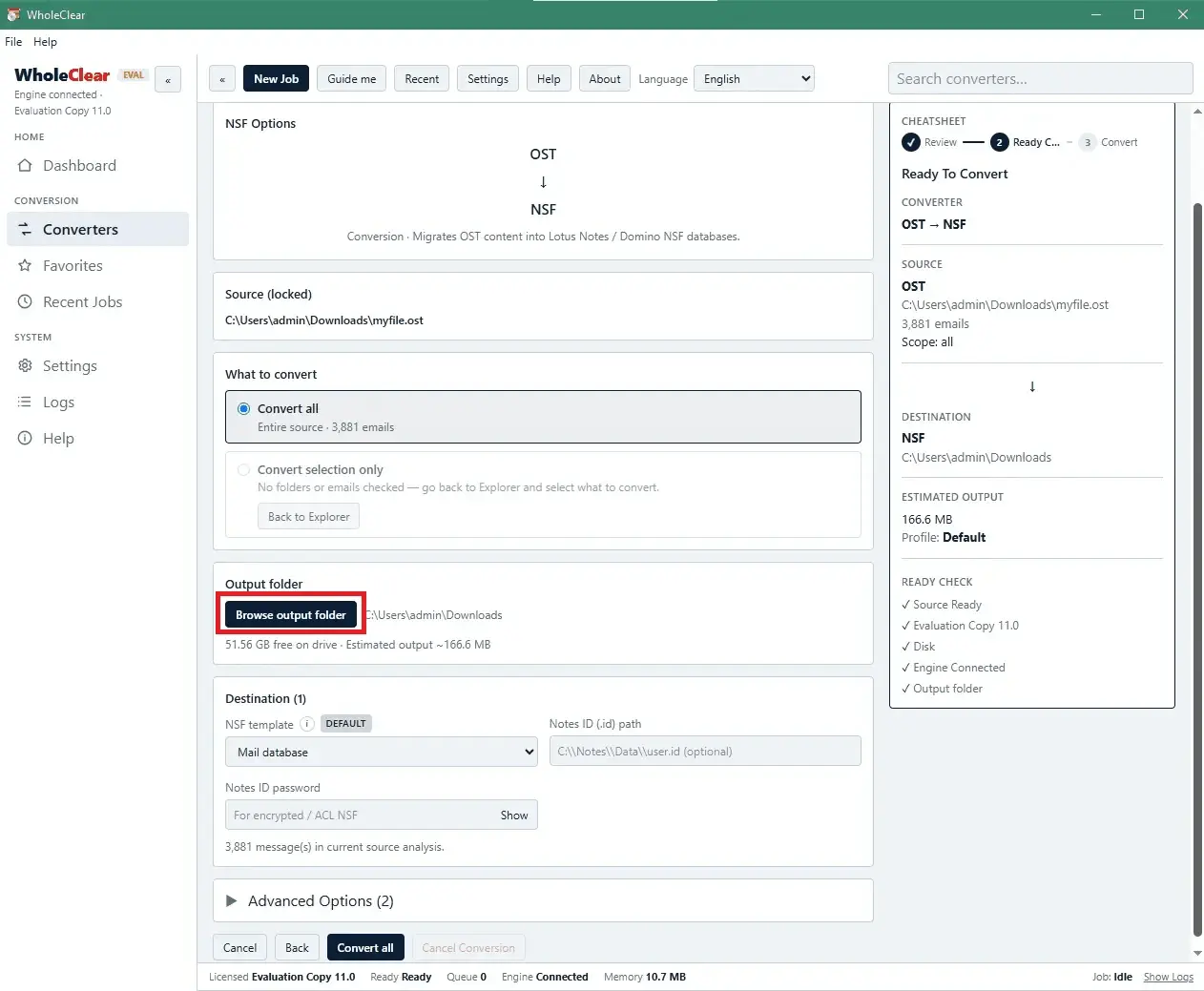
Task: Click the About toolbar button
Action: pyautogui.click(x=605, y=79)
